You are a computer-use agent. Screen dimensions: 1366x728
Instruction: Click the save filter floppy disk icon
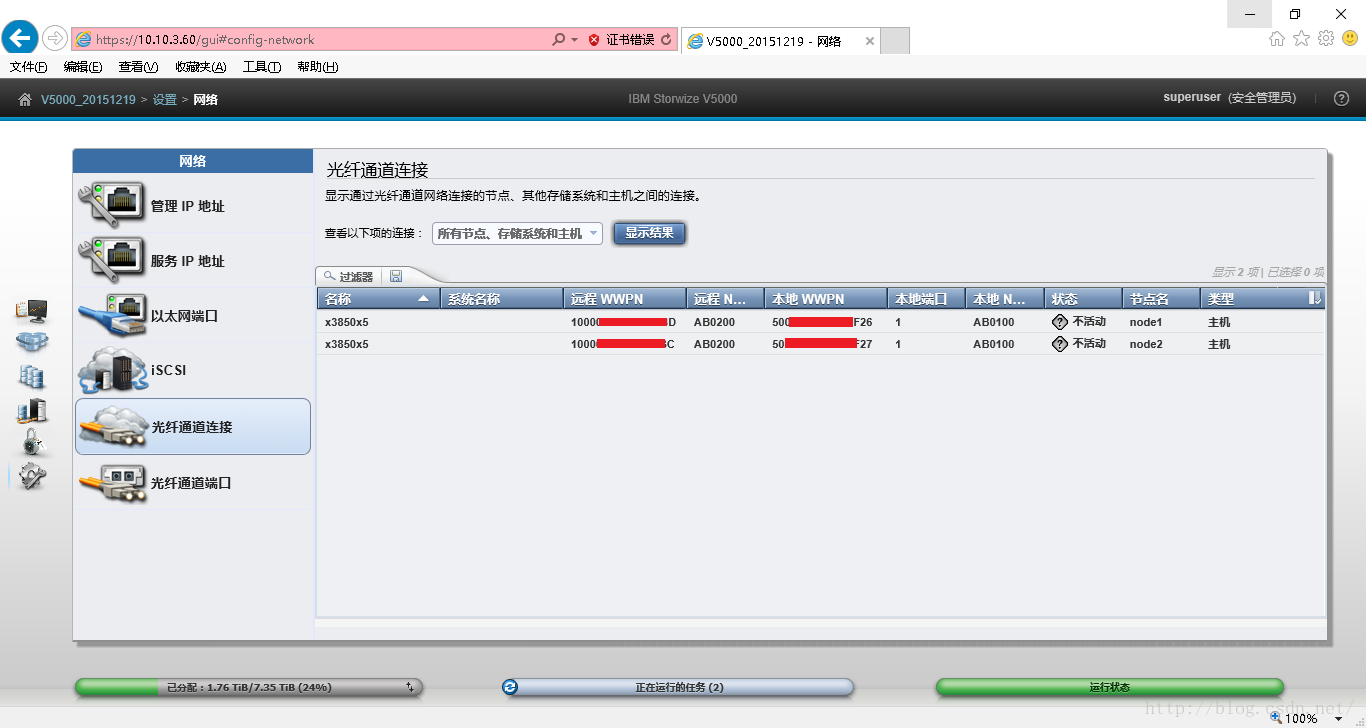(x=396, y=276)
